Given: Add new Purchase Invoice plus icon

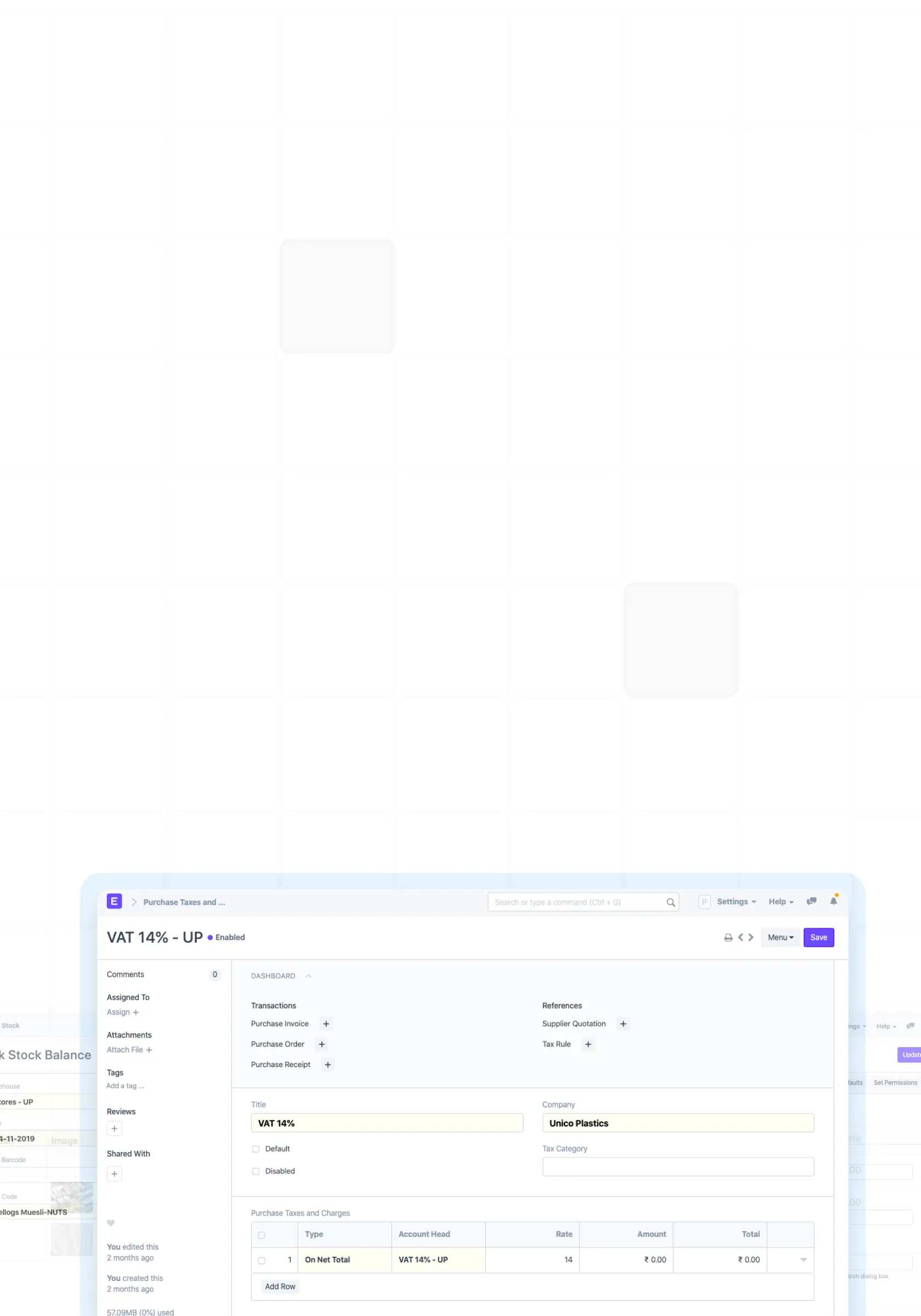Looking at the screenshot, I should point(326,1024).
